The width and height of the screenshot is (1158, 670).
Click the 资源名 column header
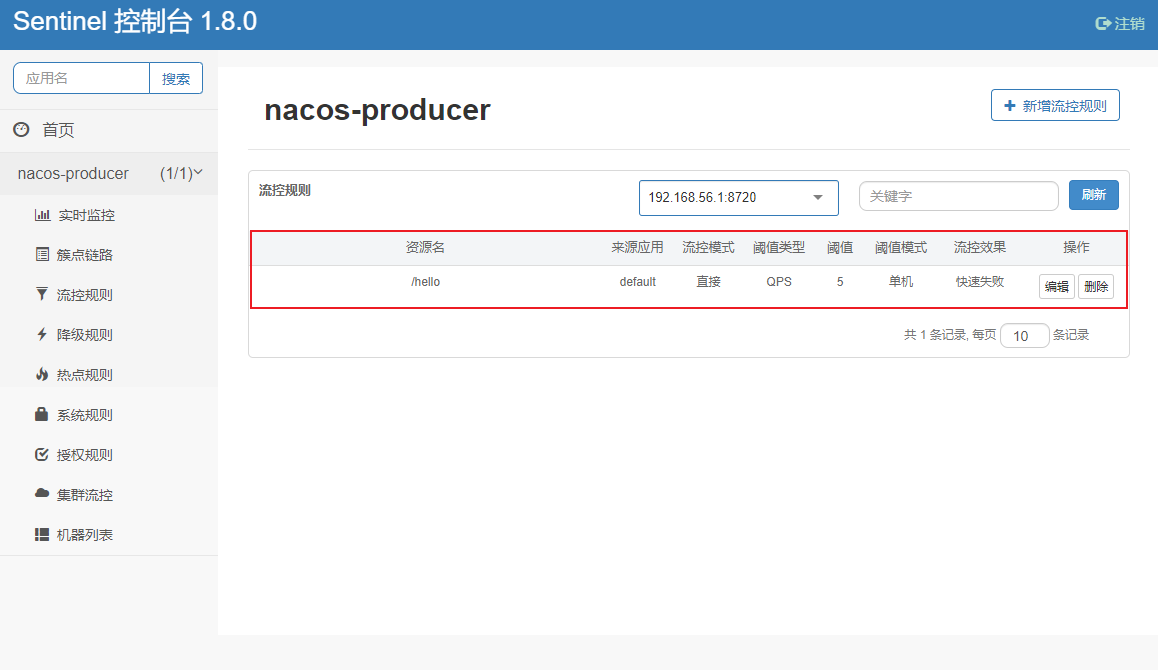[425, 247]
